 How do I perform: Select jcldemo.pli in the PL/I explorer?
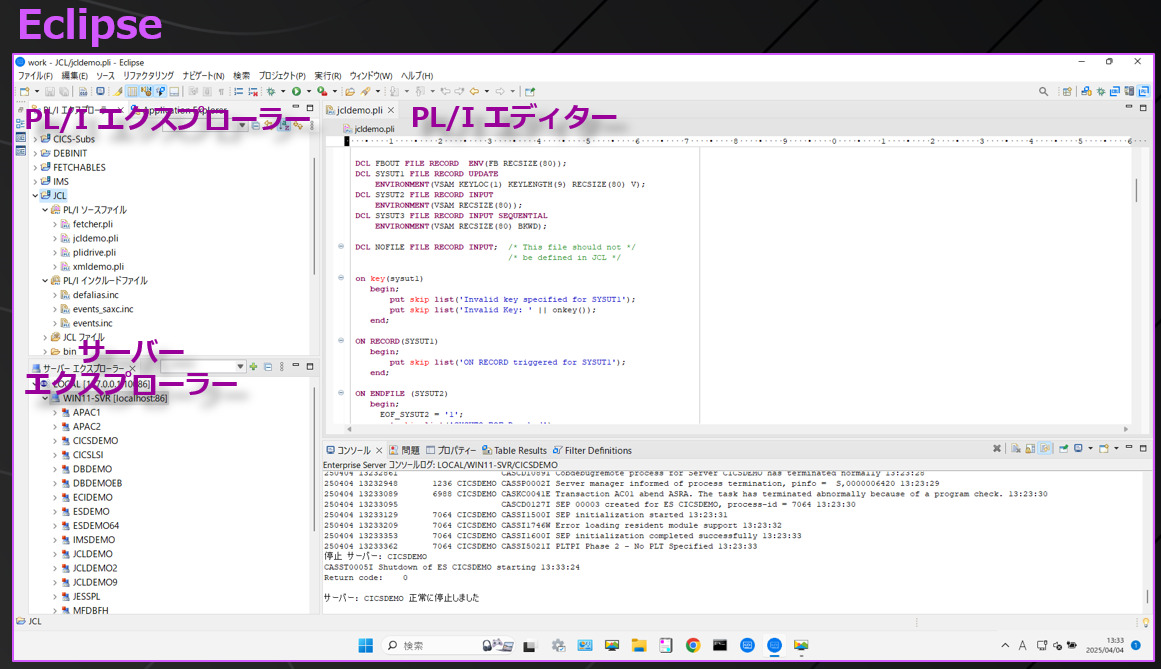tap(95, 239)
